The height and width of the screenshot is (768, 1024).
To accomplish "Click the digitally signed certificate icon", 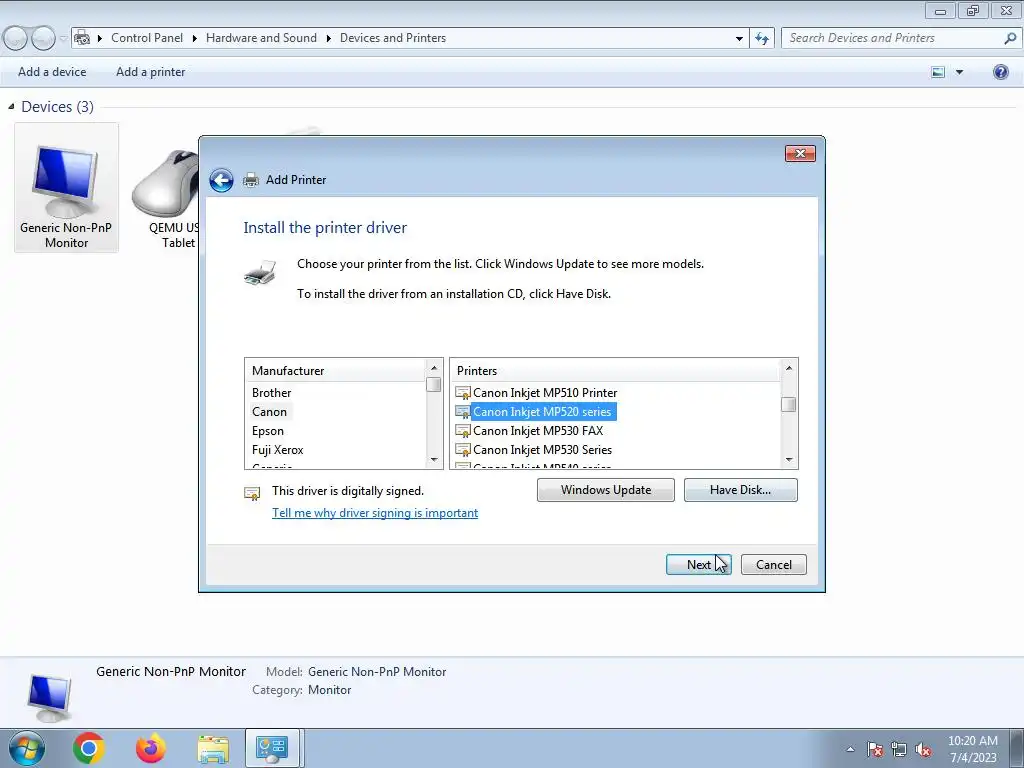I will tap(252, 493).
